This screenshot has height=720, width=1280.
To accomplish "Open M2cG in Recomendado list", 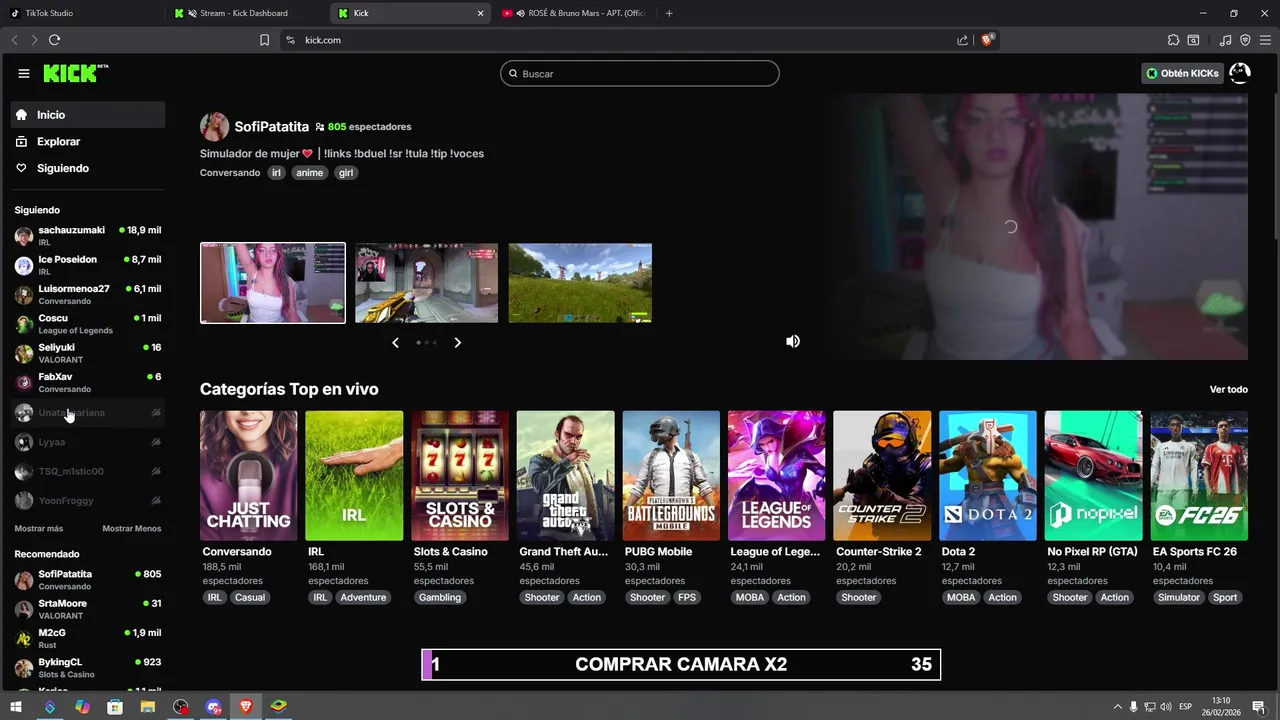I will [x=88, y=638].
